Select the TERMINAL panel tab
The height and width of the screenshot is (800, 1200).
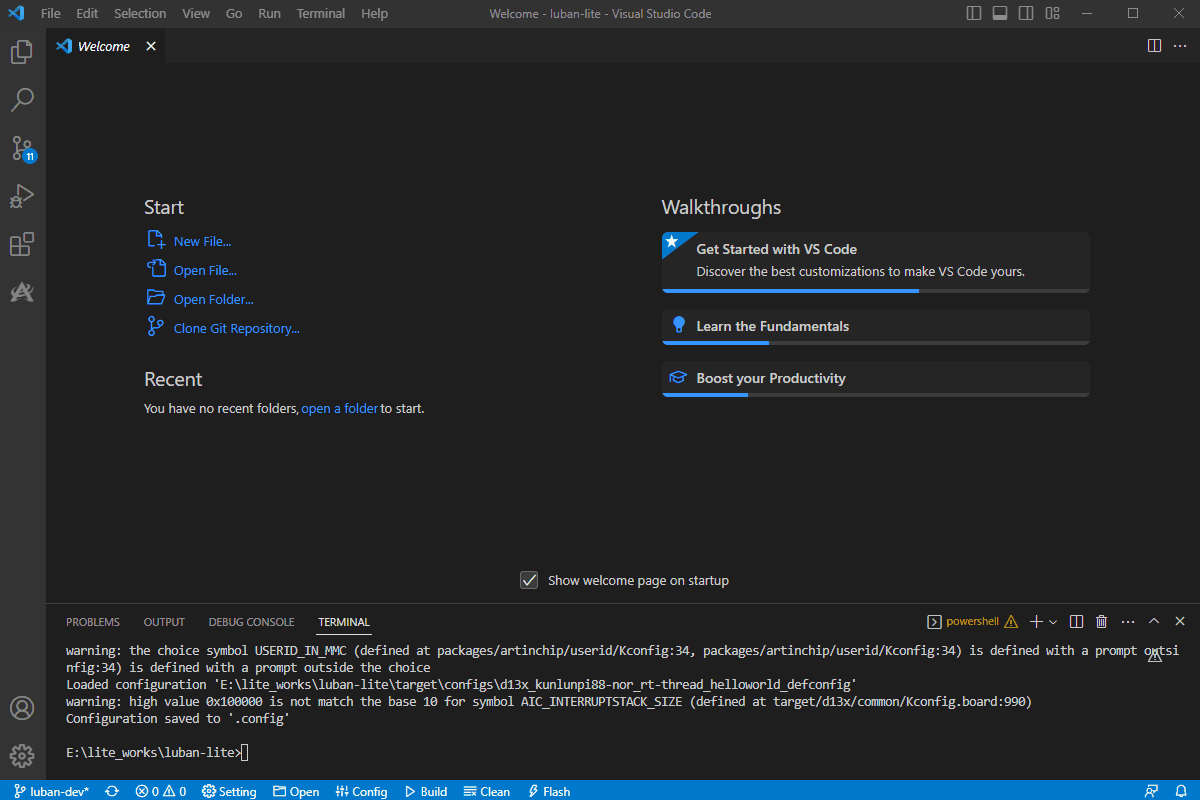tap(344, 622)
